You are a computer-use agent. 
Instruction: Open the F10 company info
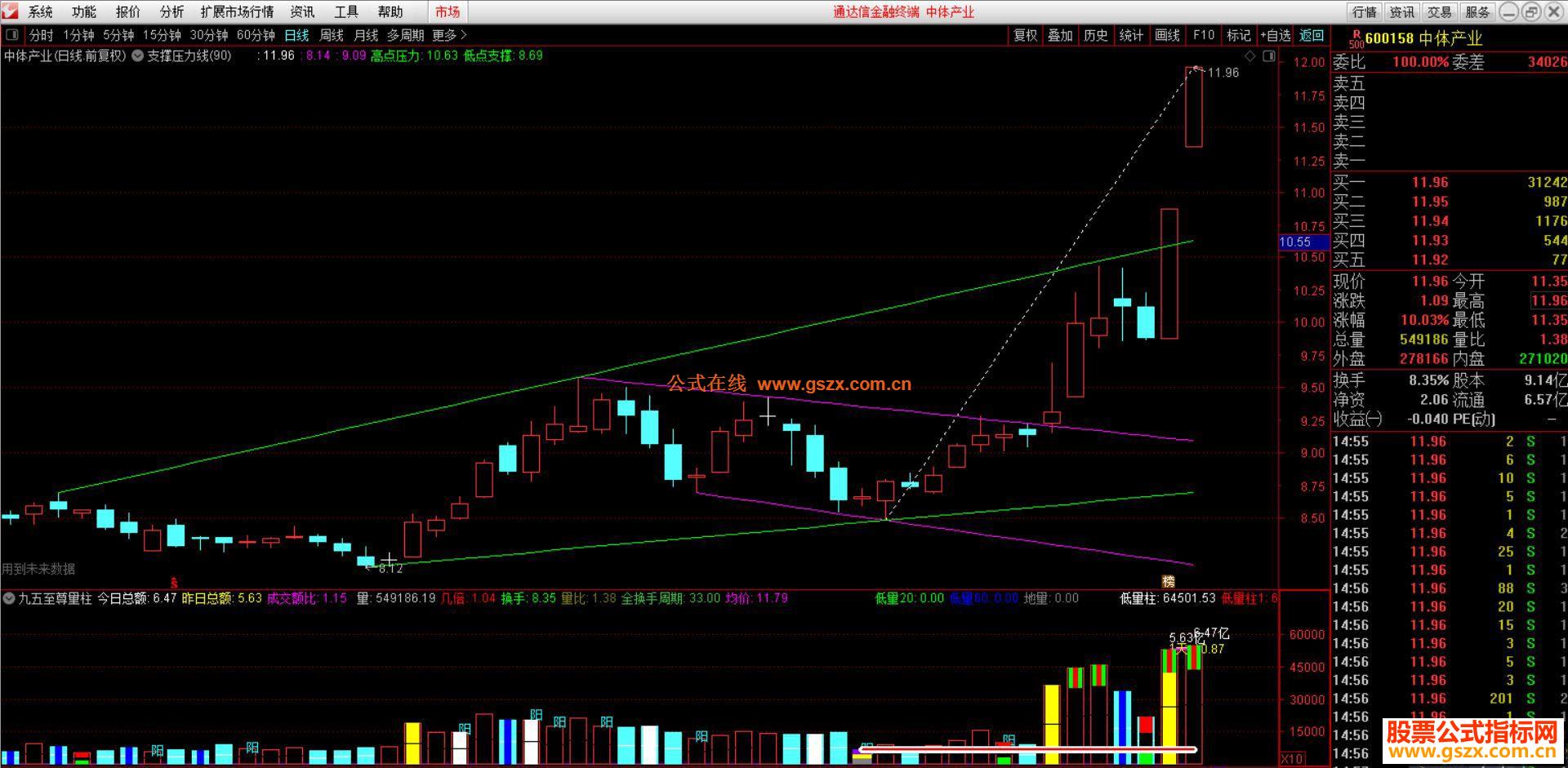(1203, 35)
